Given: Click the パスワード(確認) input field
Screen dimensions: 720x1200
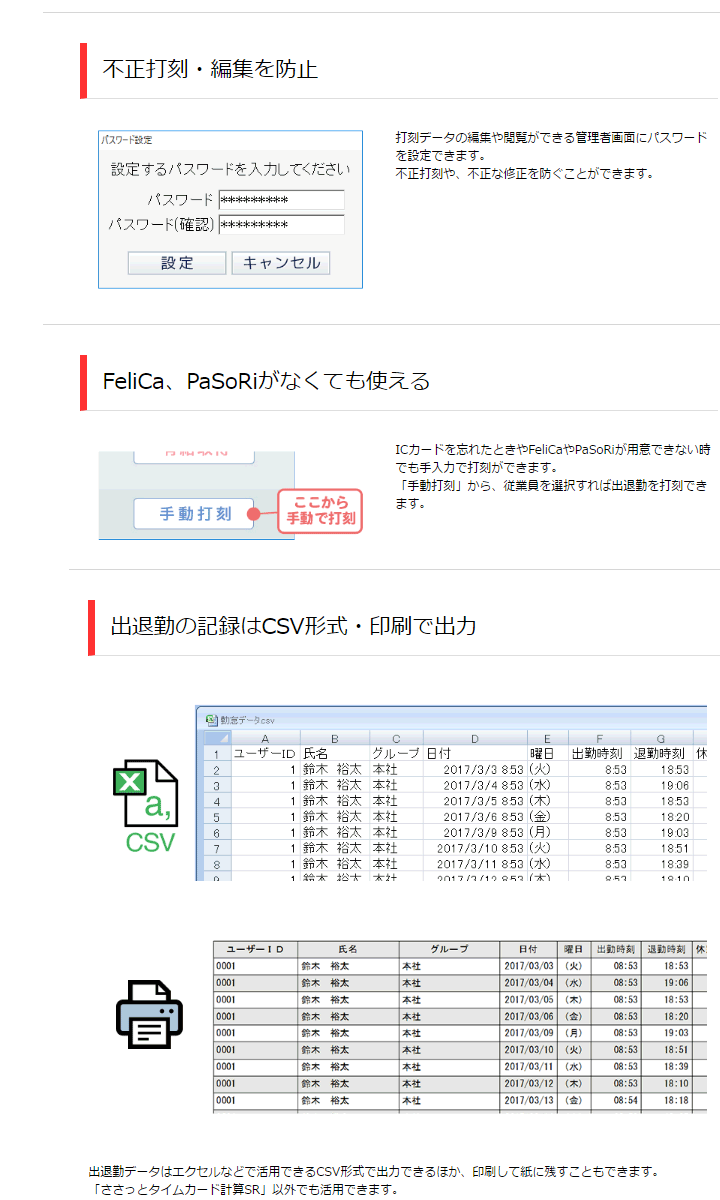Looking at the screenshot, I should (281, 225).
